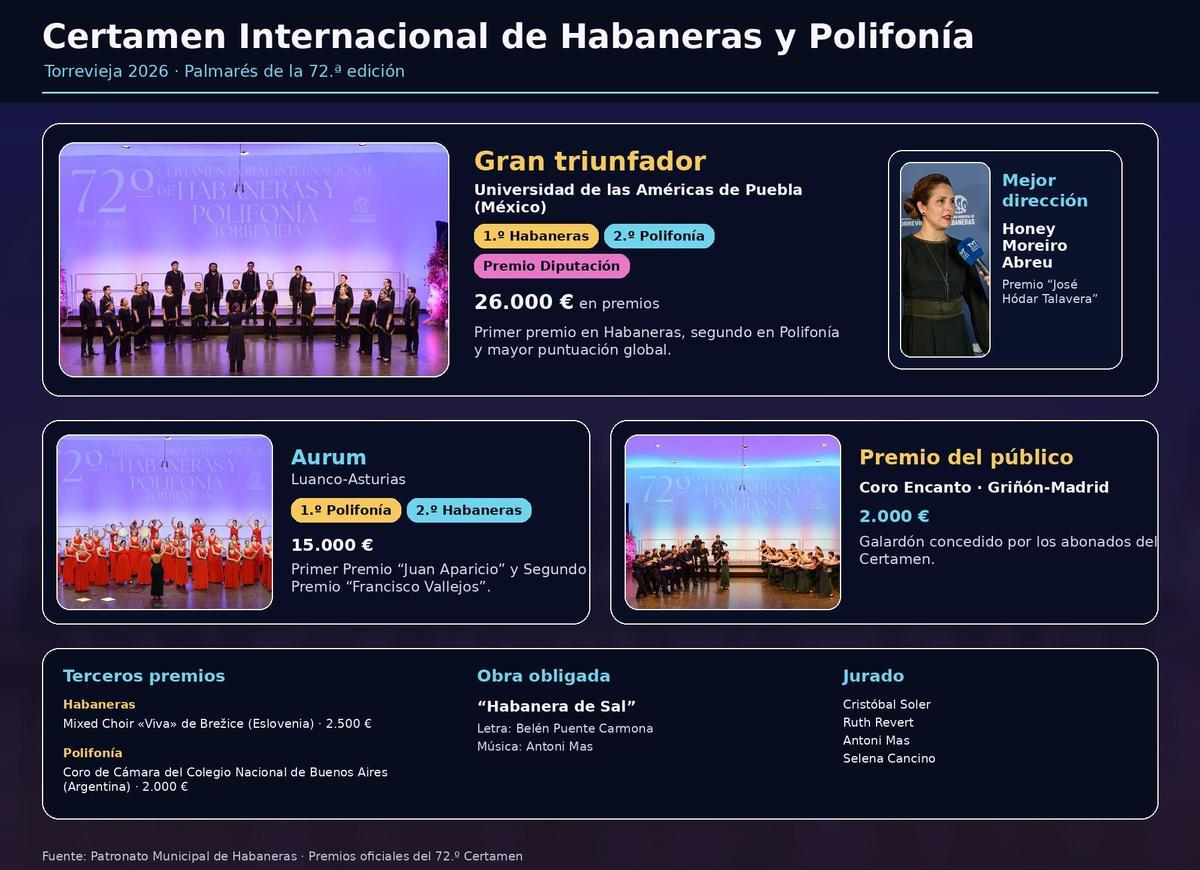Click jury member "Ruth Revert"

878,722
